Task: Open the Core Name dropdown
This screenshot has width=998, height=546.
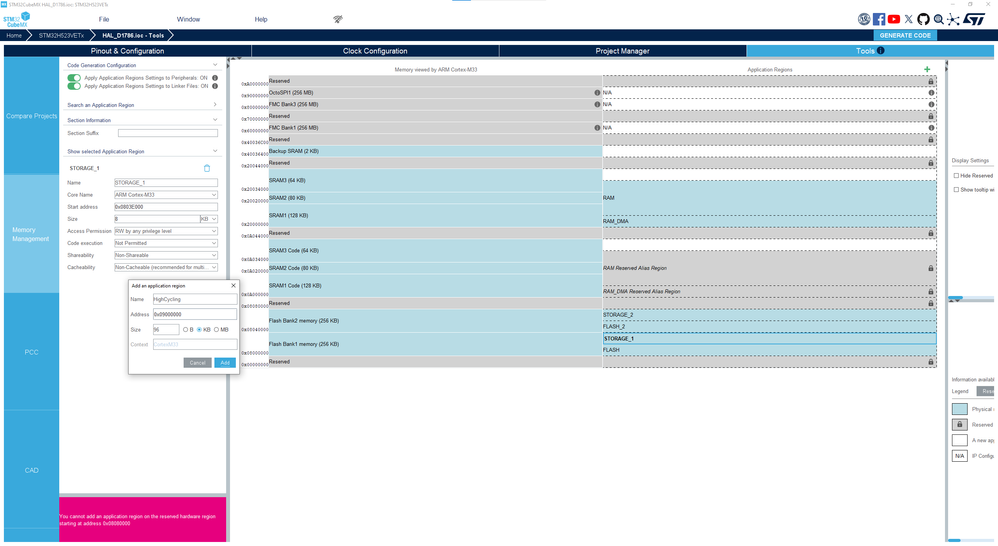Action: coord(165,195)
